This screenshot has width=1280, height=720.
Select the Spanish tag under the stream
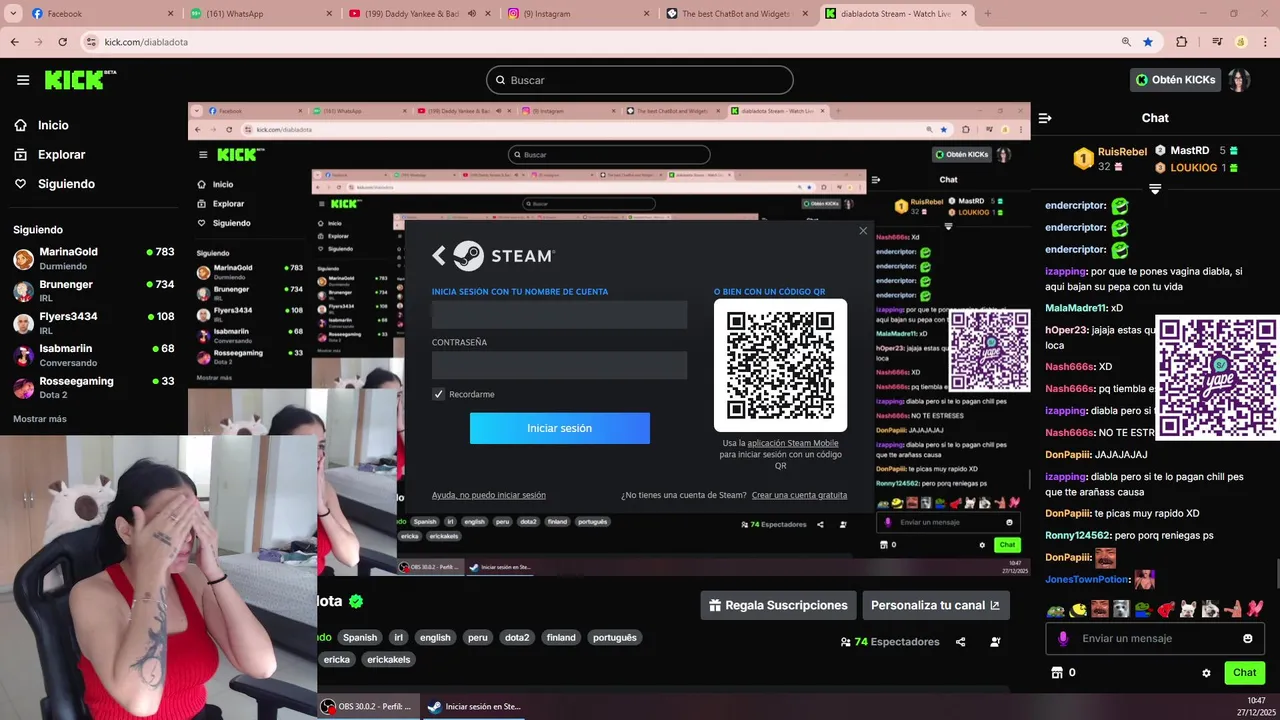point(360,637)
